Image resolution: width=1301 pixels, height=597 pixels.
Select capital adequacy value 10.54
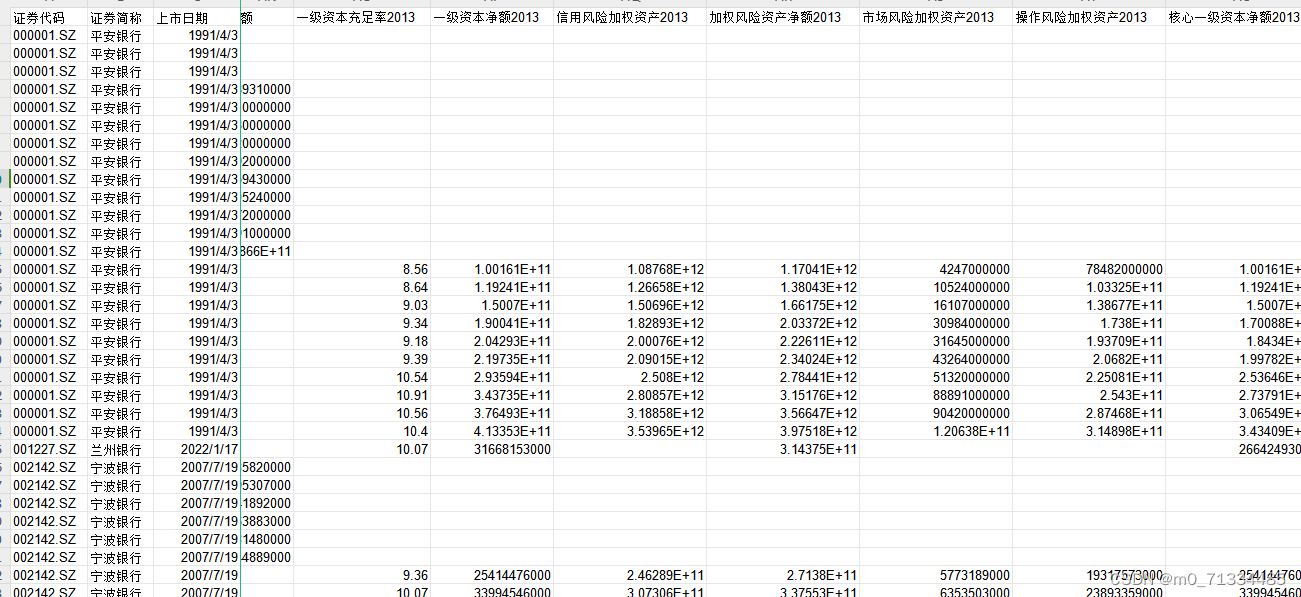(362, 377)
